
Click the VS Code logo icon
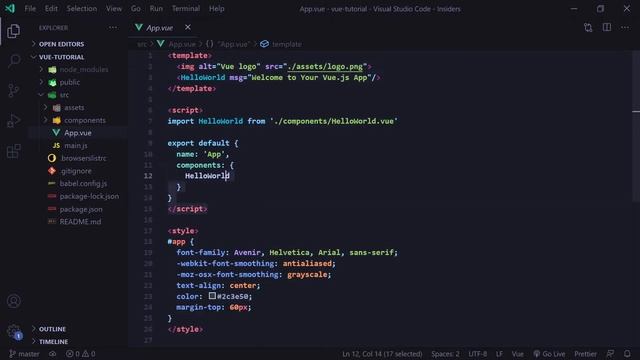pyautogui.click(x=9, y=8)
